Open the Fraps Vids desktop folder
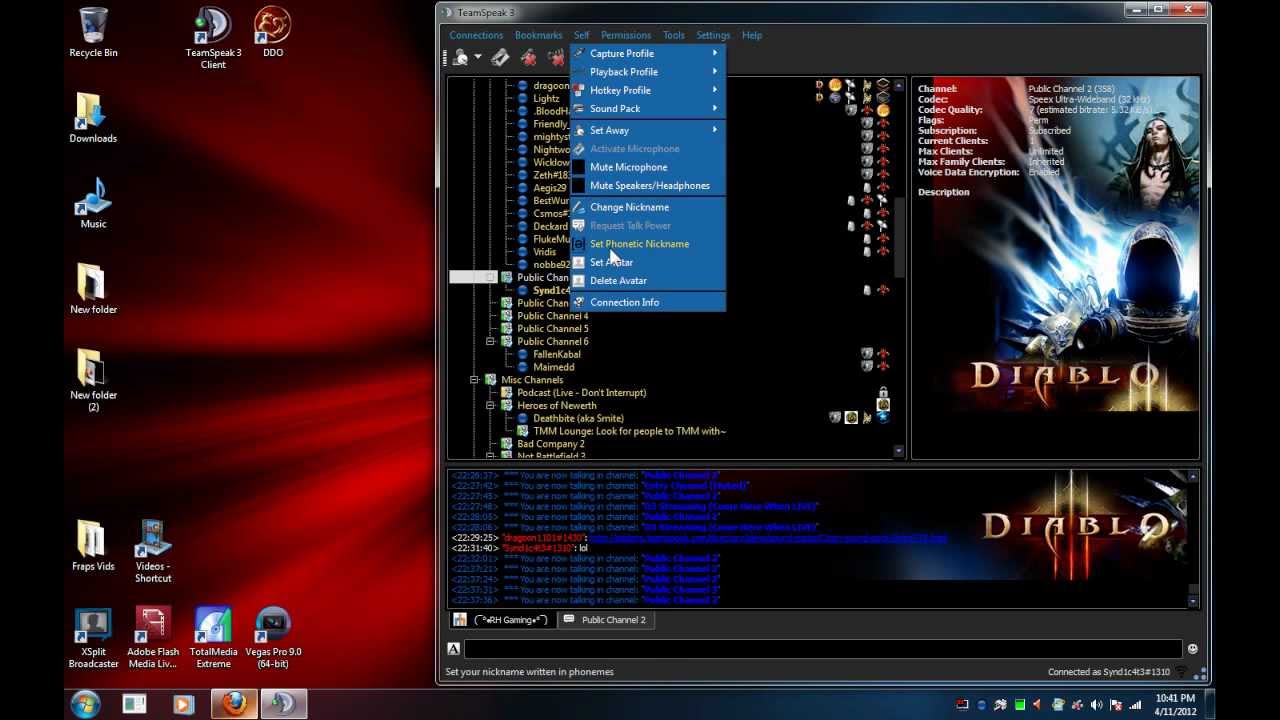 92,546
